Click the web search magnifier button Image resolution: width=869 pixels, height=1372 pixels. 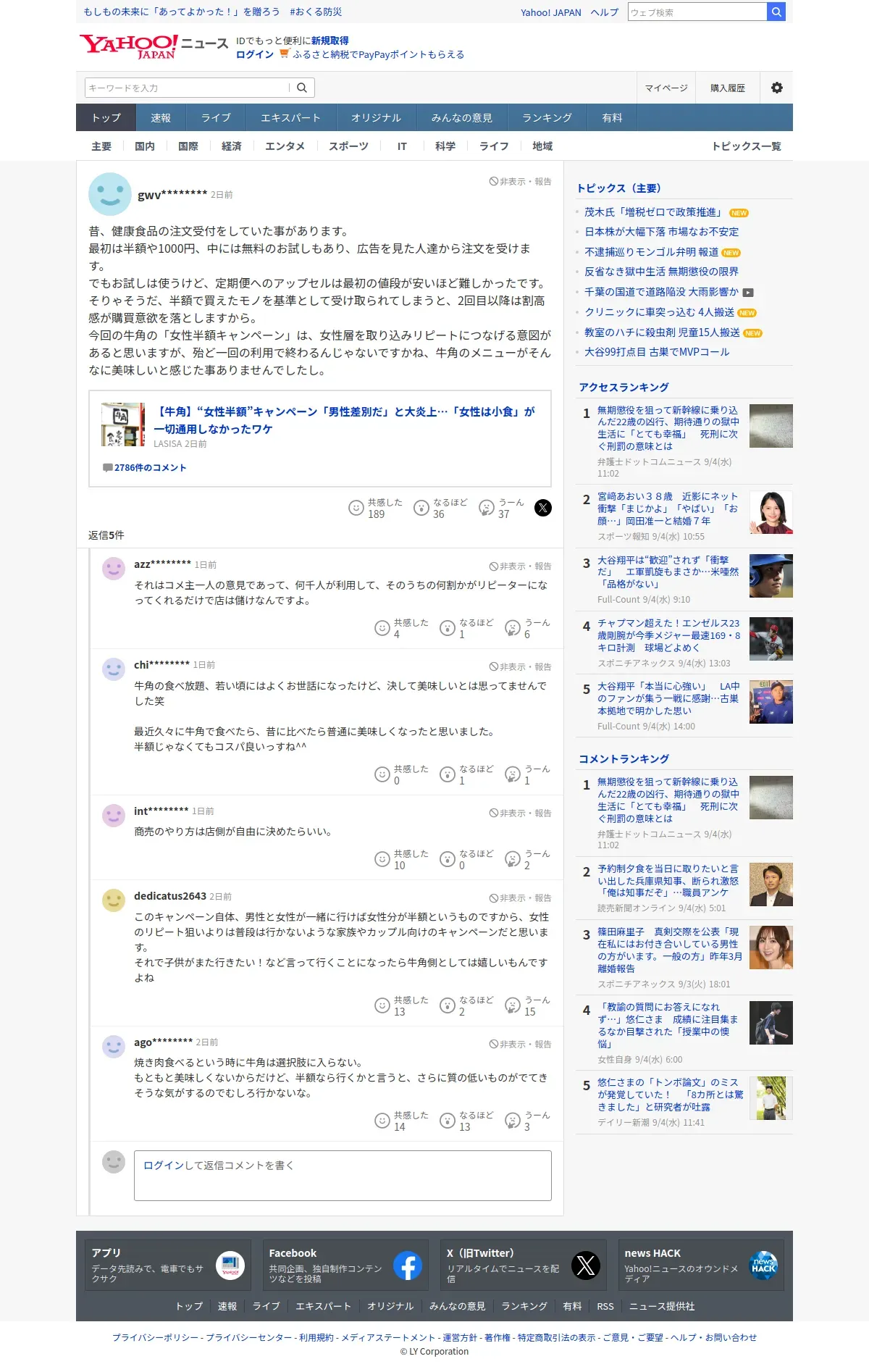point(776,12)
